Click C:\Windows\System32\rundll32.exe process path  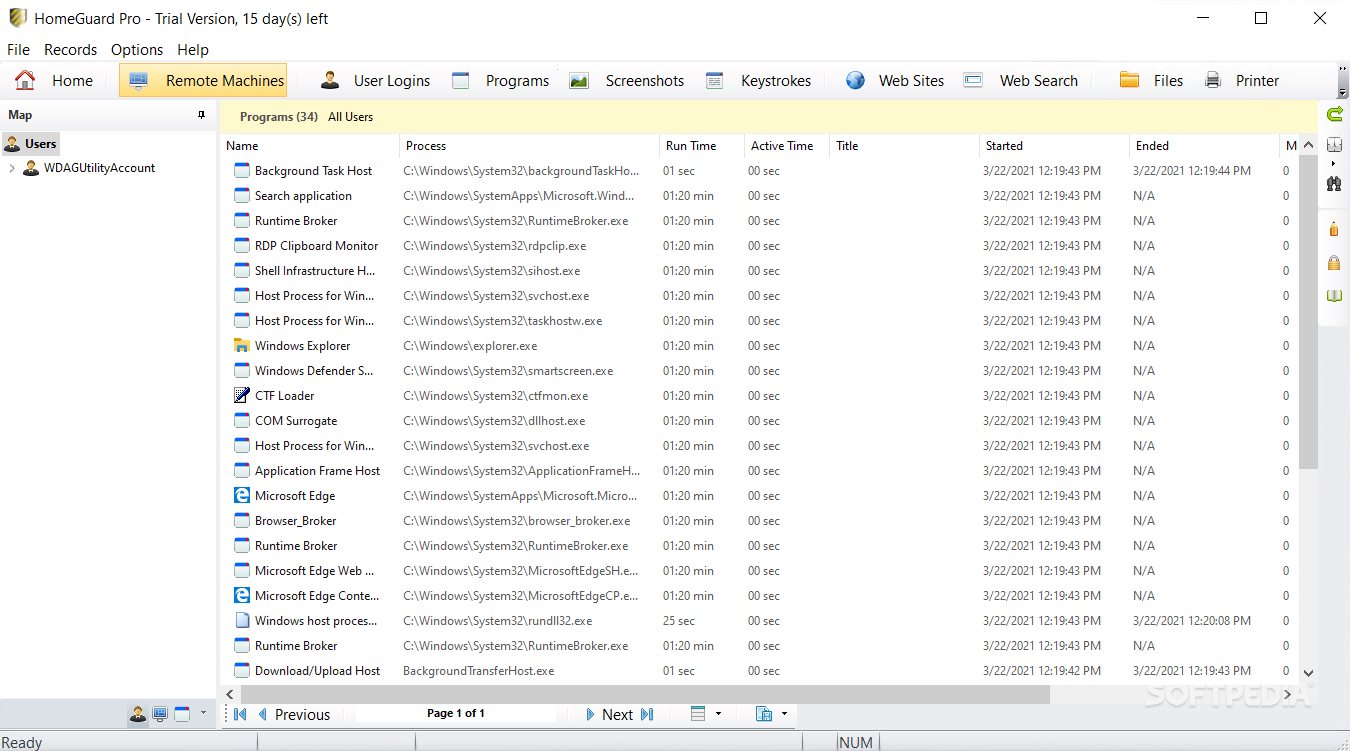498,621
